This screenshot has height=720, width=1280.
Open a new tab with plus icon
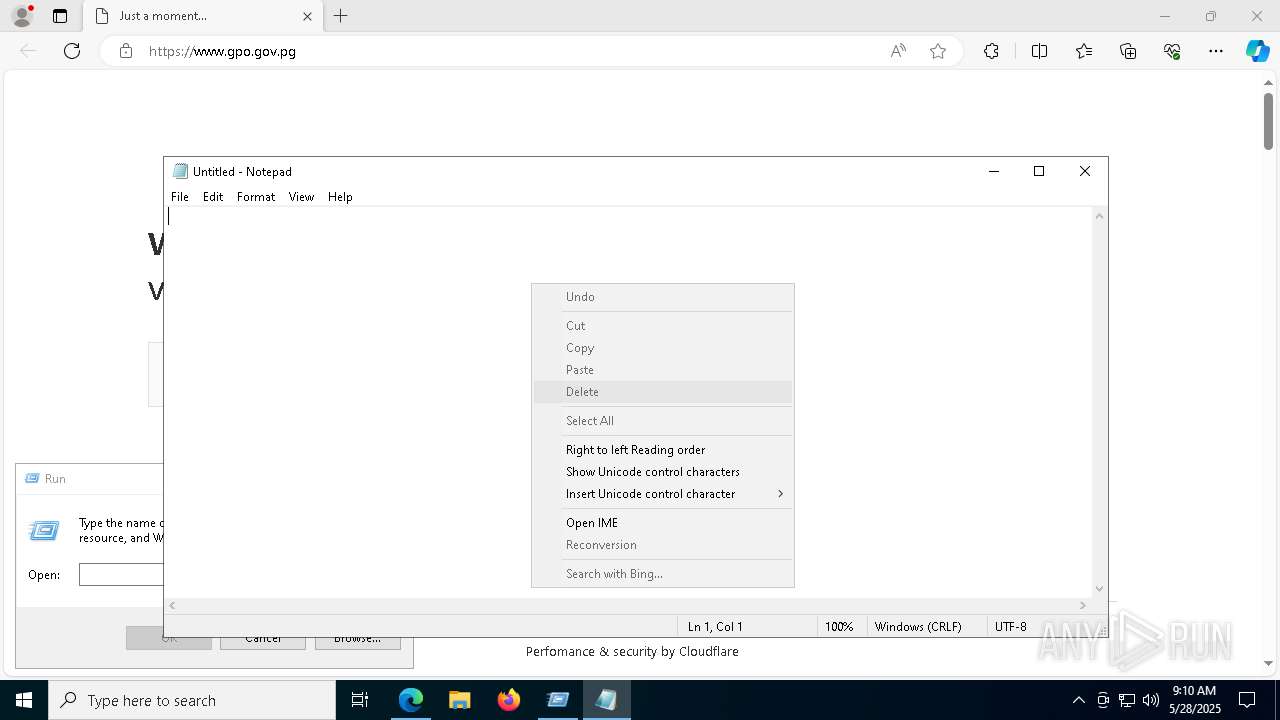coord(341,16)
